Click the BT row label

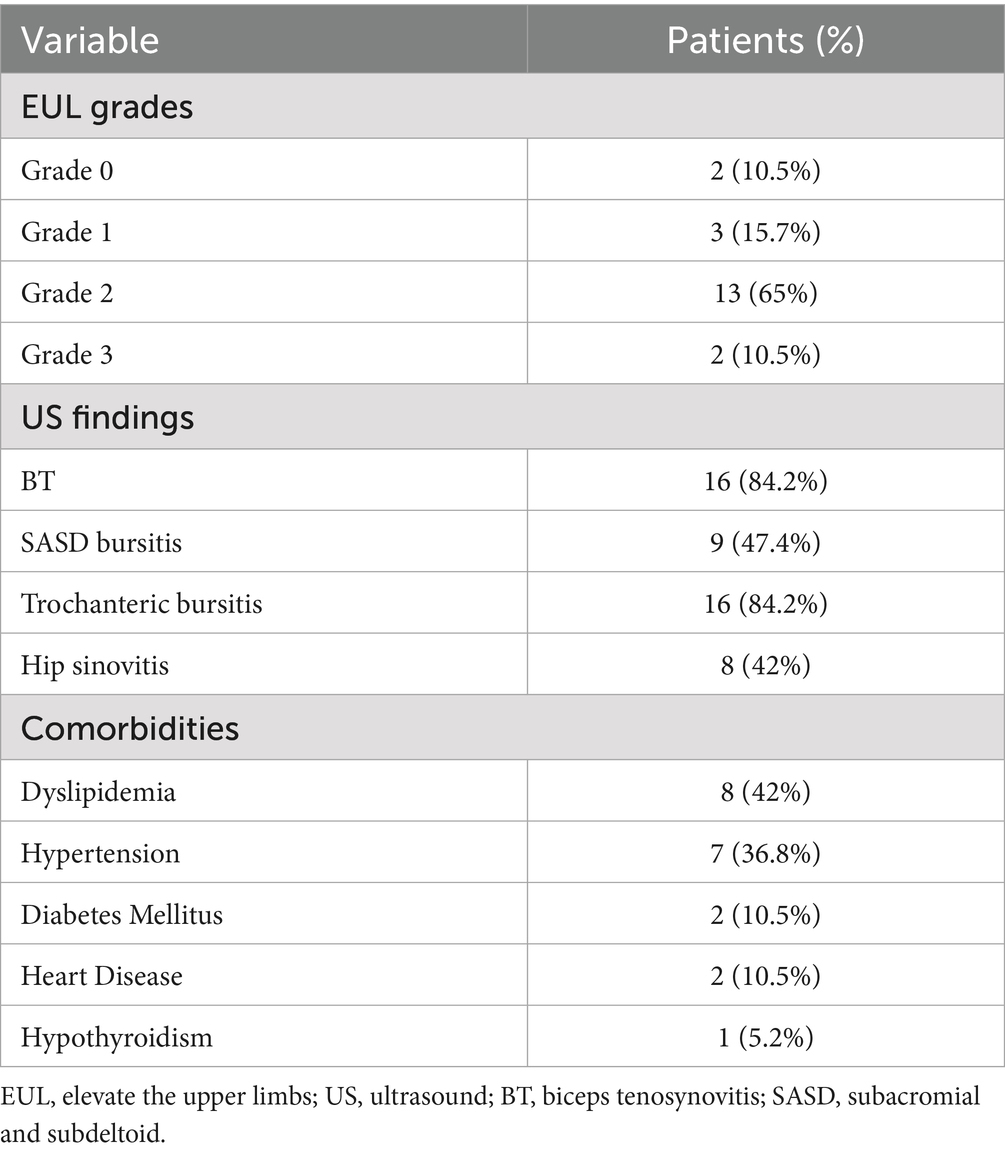pos(37,481)
